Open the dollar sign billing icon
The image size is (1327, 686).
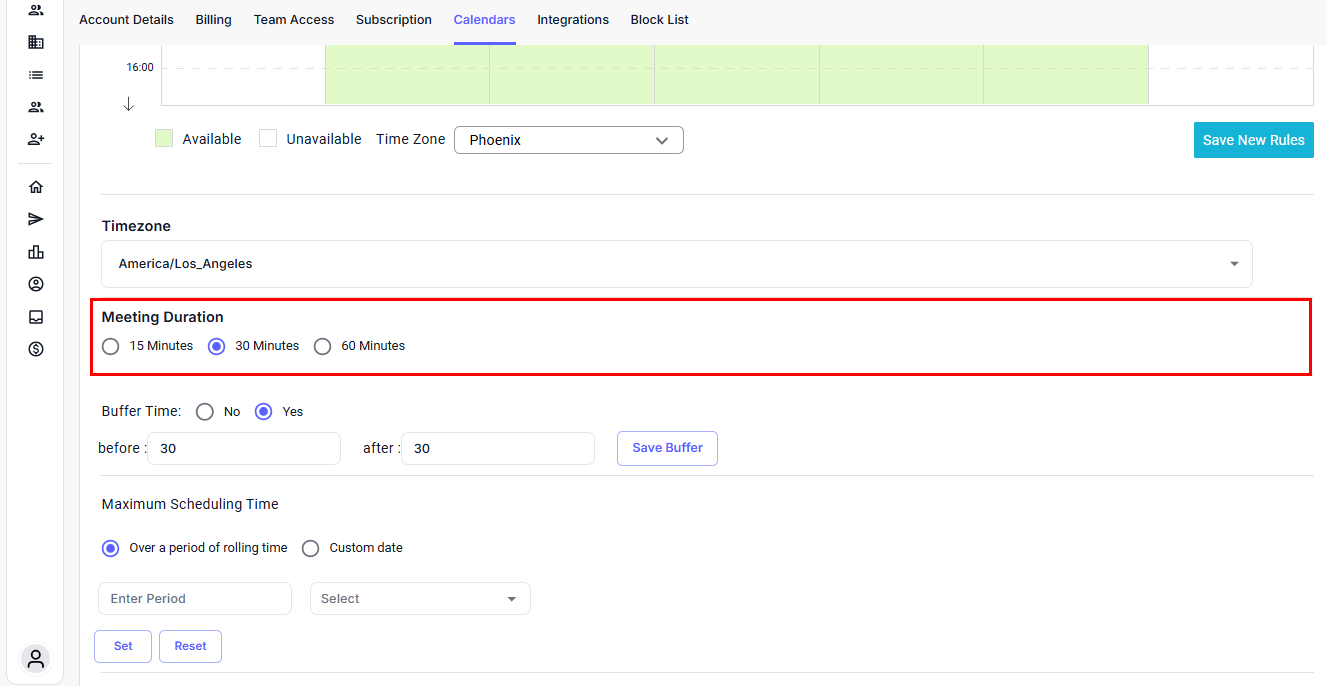click(36, 349)
